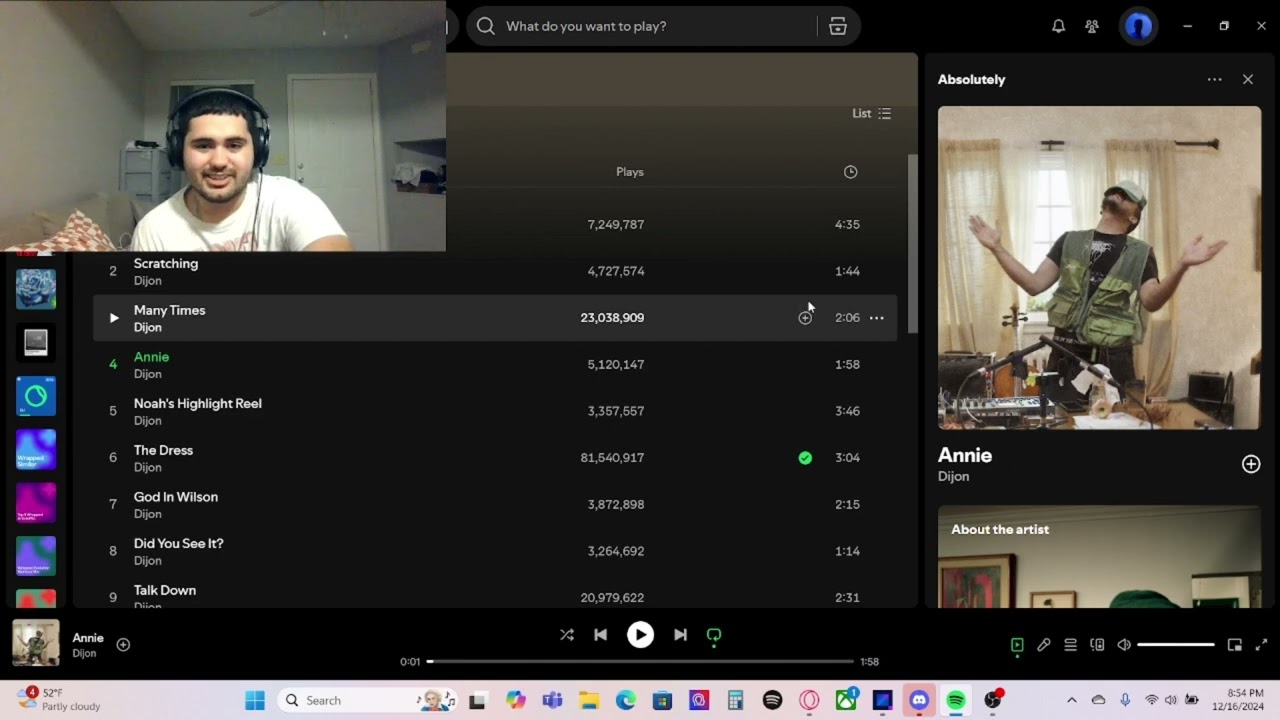Open Discord from the taskbar
1280x720 pixels.
click(x=919, y=700)
